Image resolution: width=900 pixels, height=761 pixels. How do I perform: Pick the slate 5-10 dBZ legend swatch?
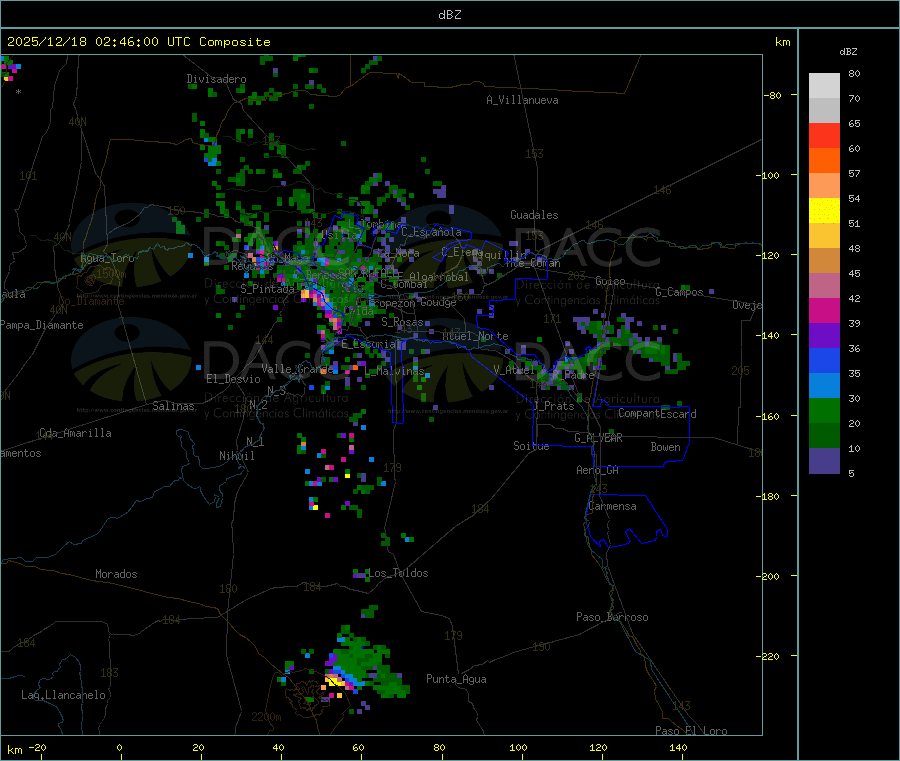tap(824, 461)
